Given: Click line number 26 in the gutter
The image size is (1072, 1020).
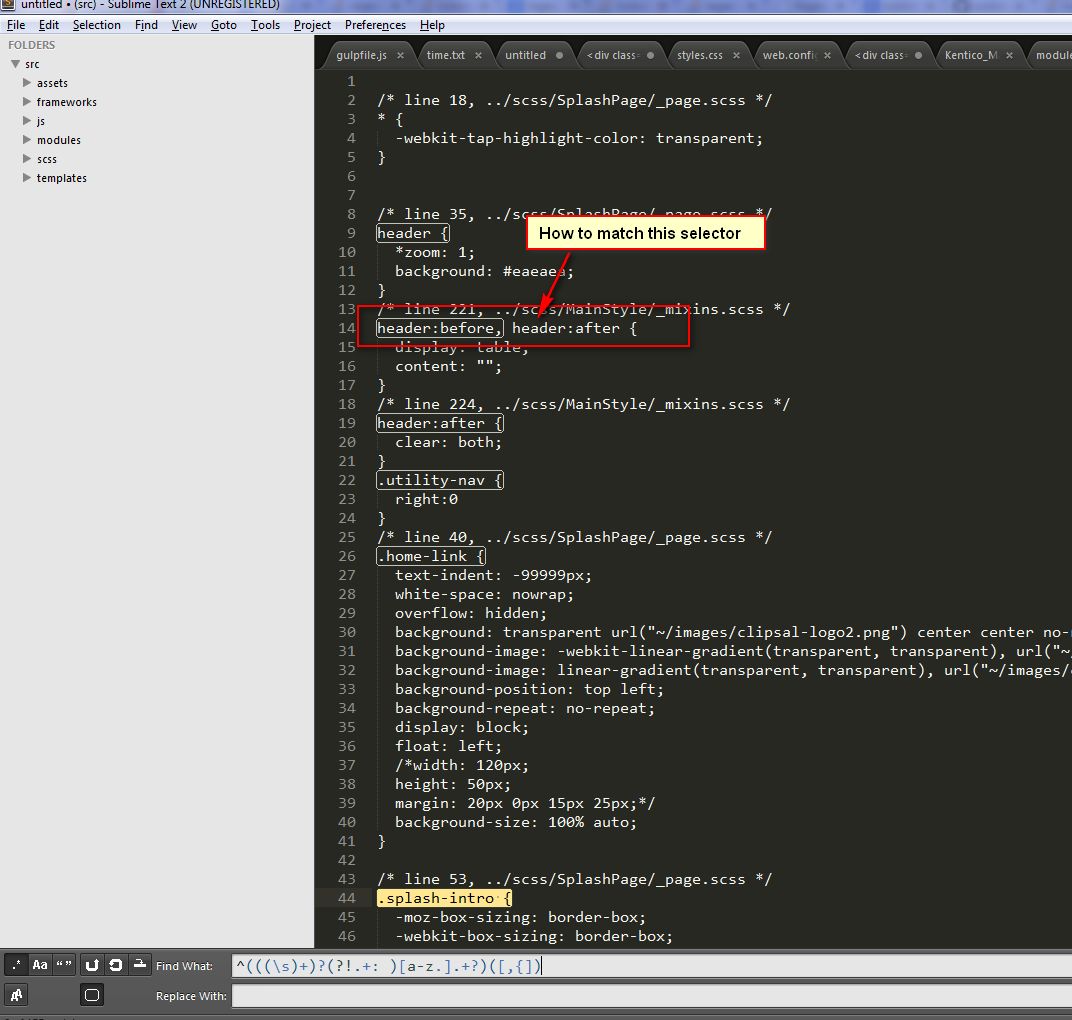Looking at the screenshot, I should 347,556.
